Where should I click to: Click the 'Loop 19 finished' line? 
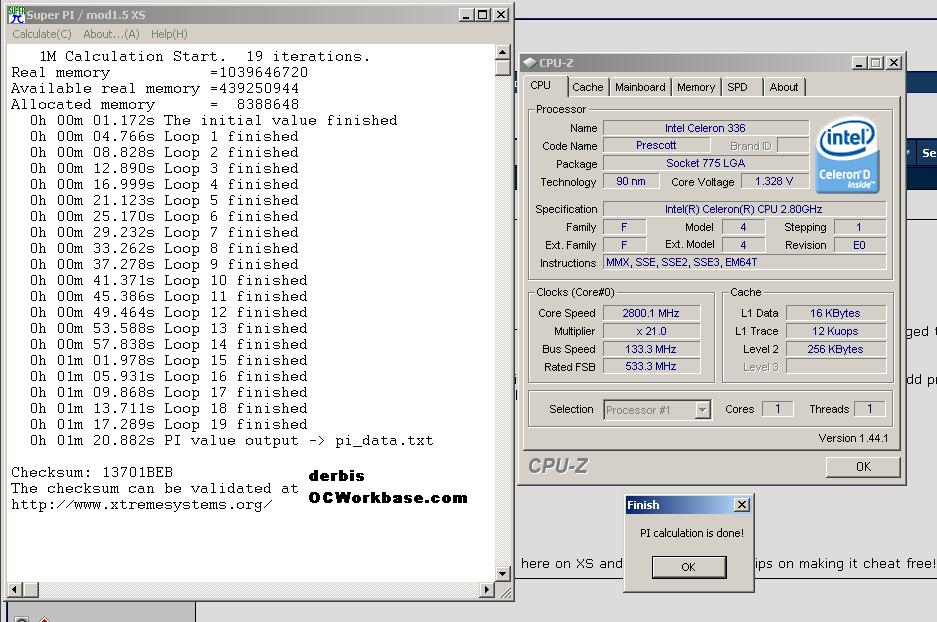169,425
